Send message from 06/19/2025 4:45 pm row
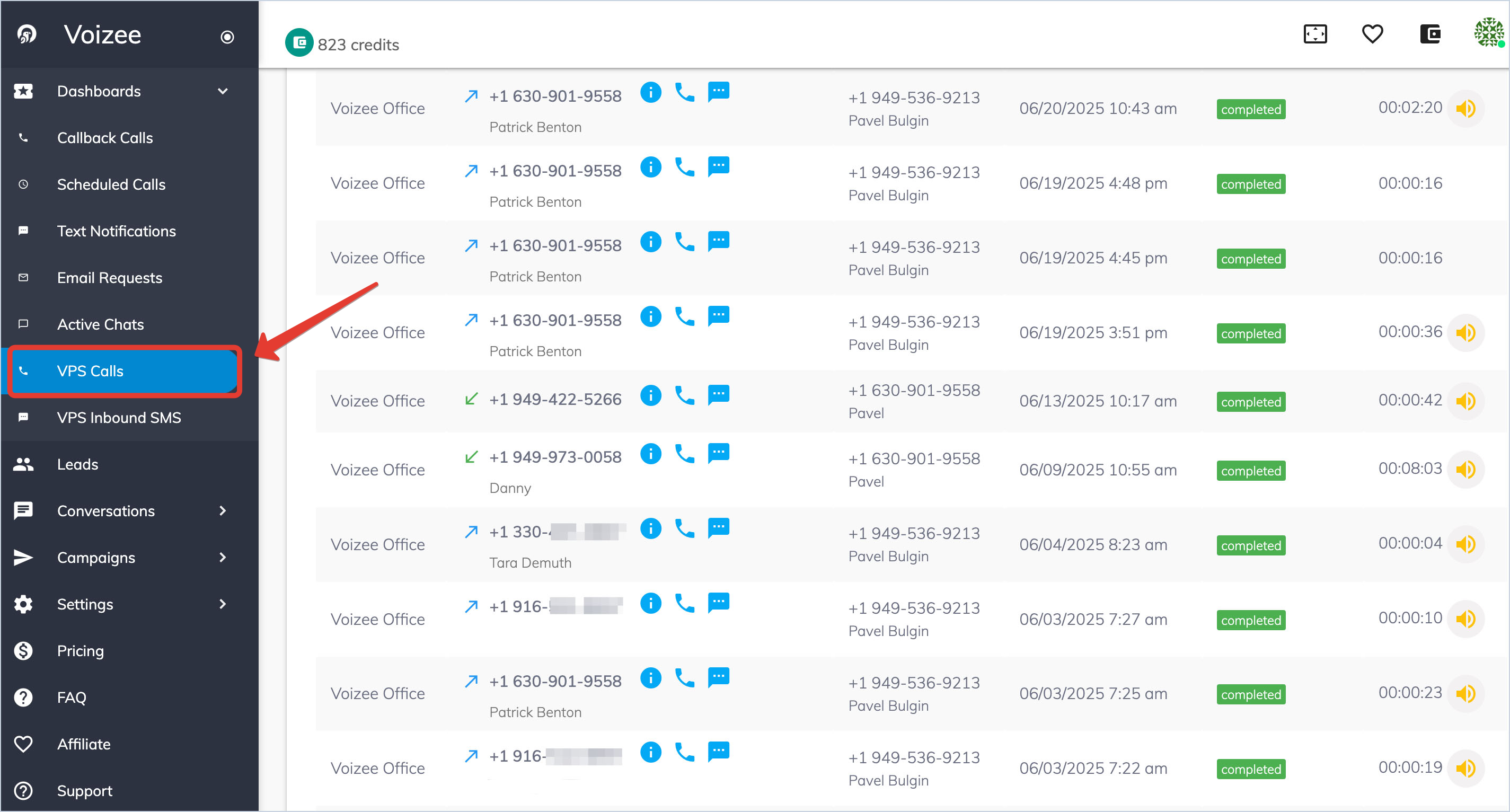Viewport: 1510px width, 812px height. point(719,242)
